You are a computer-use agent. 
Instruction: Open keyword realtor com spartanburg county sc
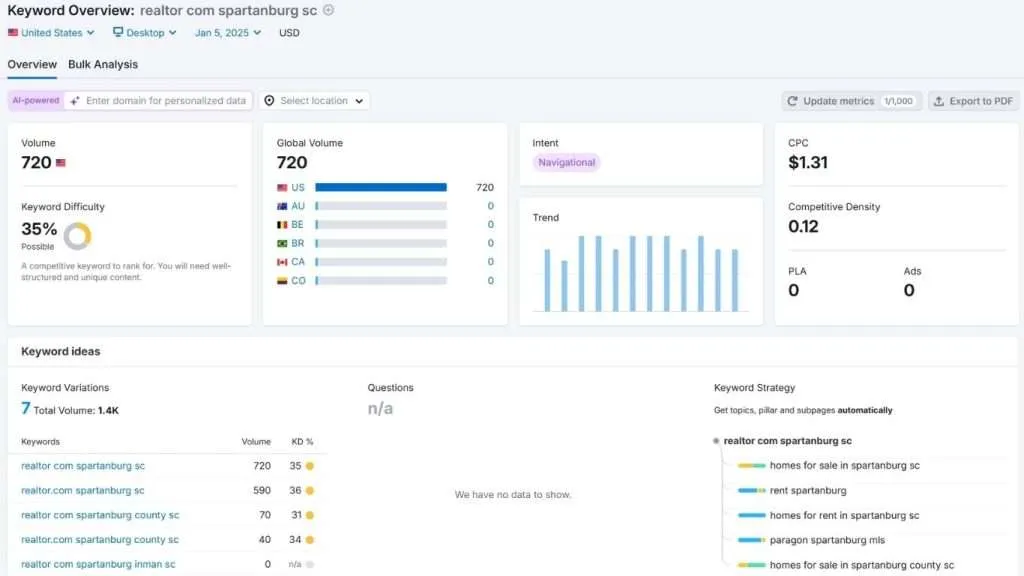(x=100, y=515)
